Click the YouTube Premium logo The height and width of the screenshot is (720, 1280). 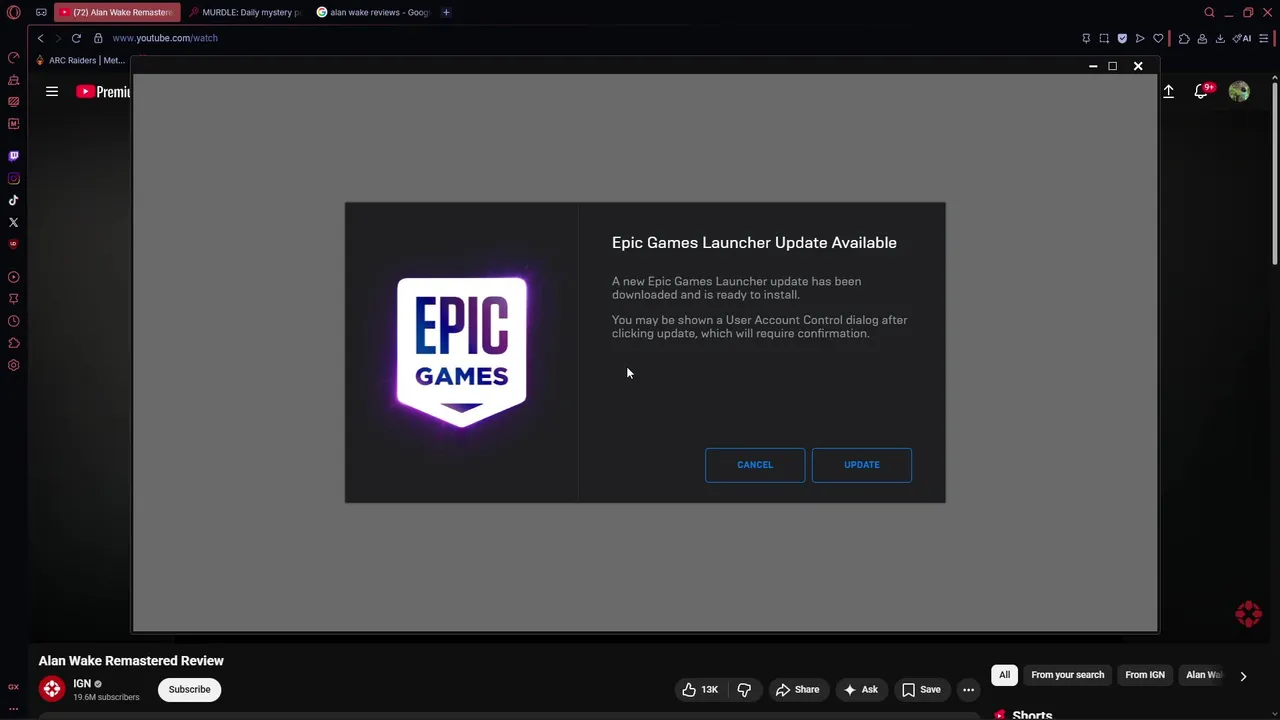click(x=104, y=91)
